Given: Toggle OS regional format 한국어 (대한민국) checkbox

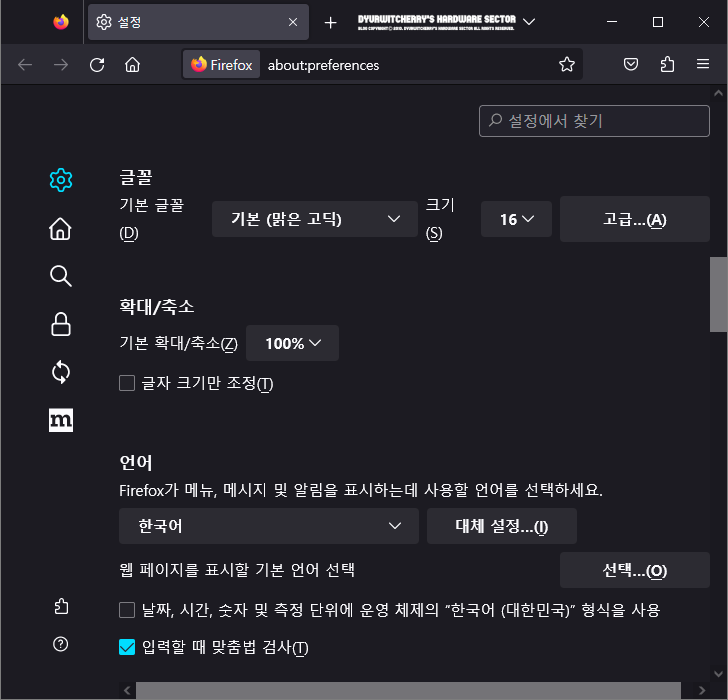Looking at the screenshot, I should [x=127, y=610].
